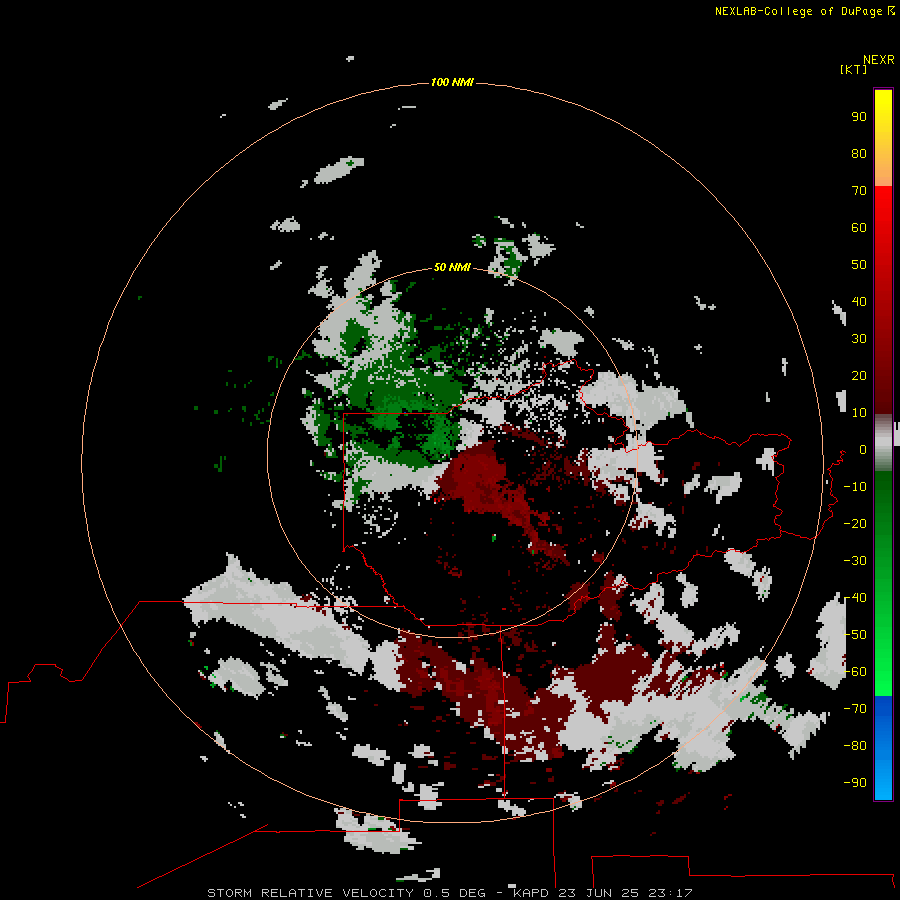The width and height of the screenshot is (900, 900).
Task: Click the 20 value on velocity scale
Action: click(x=859, y=375)
